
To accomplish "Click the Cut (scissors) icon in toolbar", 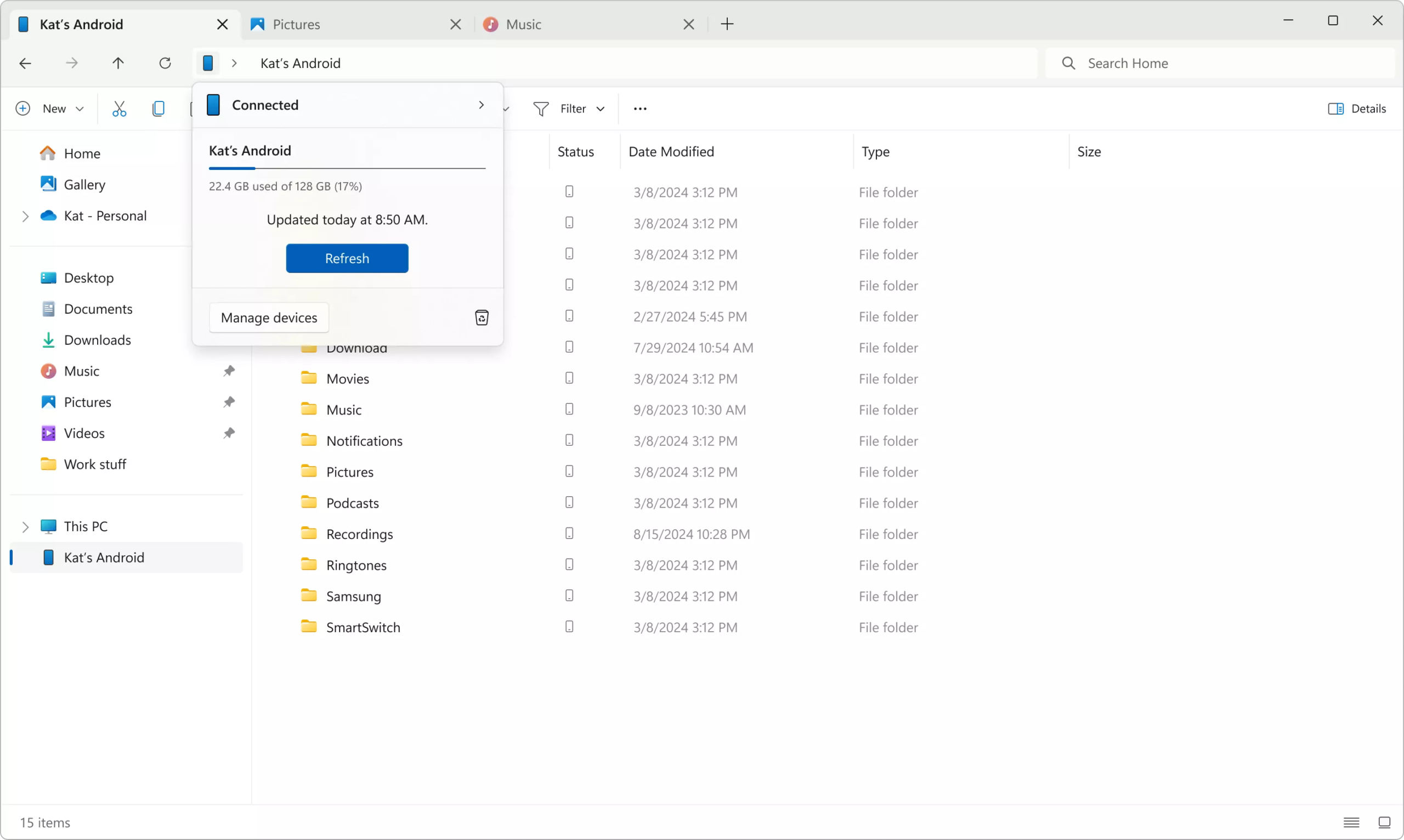I will (x=119, y=108).
